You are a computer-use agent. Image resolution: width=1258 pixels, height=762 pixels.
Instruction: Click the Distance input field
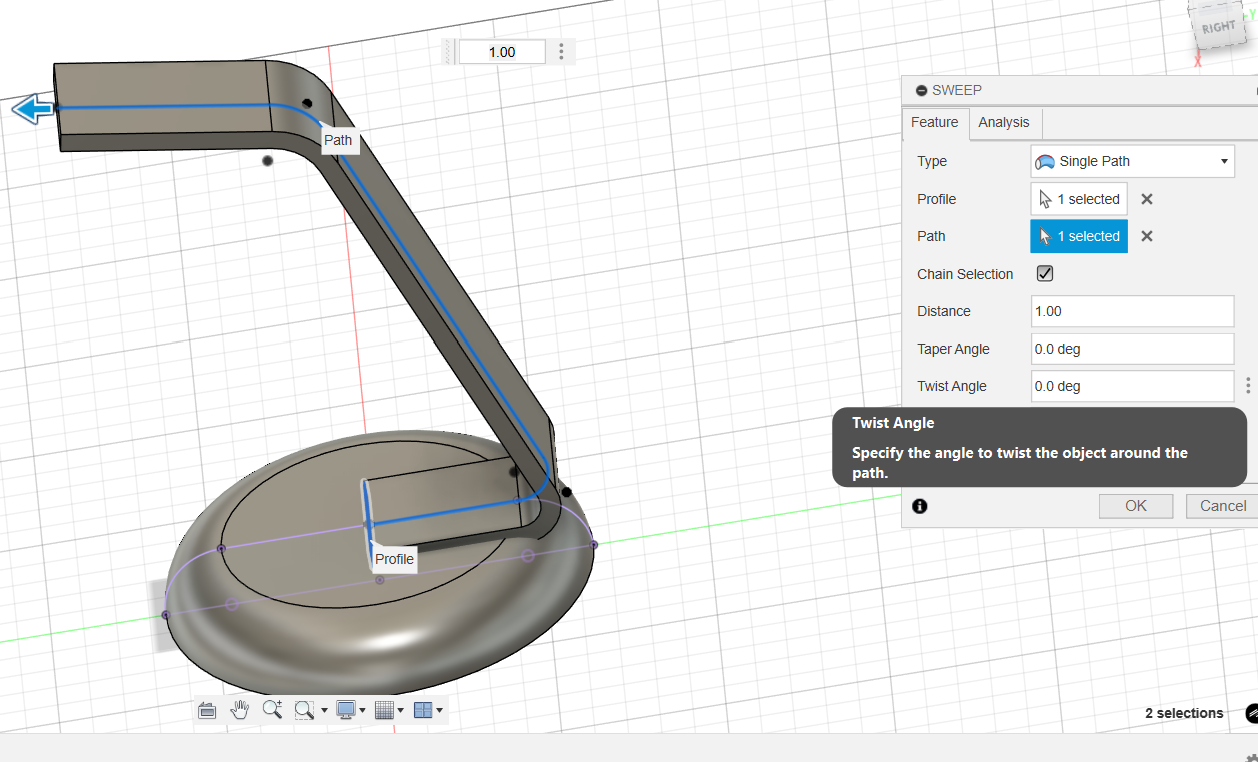1132,311
